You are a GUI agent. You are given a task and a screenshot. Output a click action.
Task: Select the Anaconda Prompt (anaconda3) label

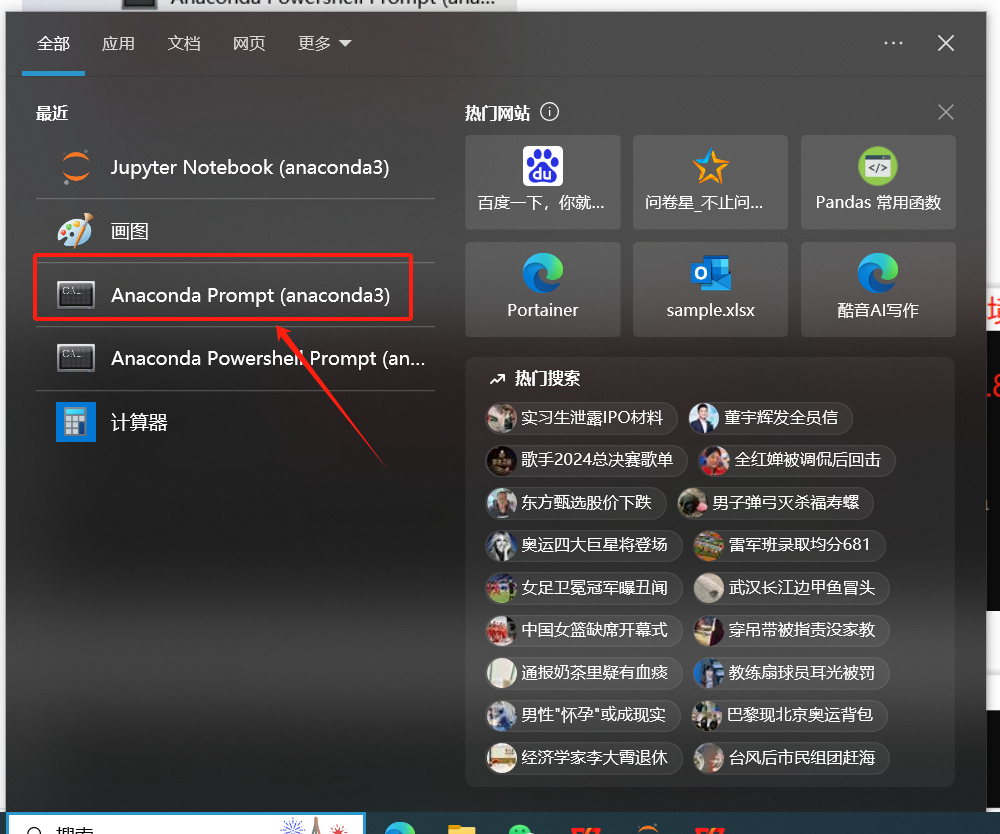251,295
